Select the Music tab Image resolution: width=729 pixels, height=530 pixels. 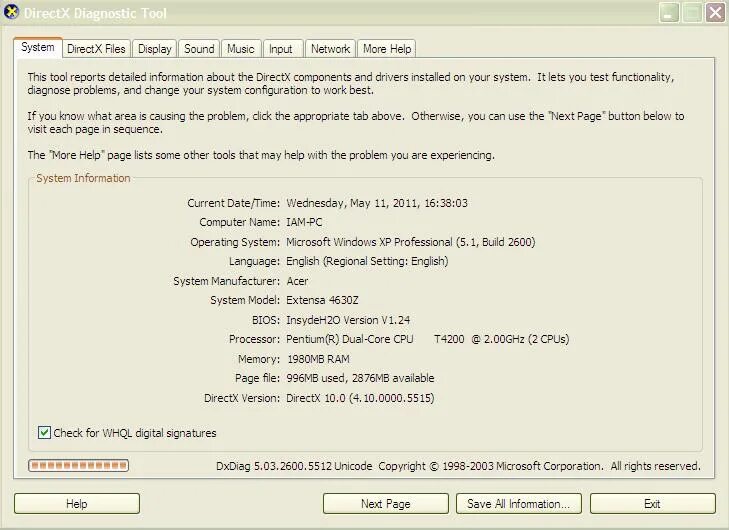coord(241,49)
